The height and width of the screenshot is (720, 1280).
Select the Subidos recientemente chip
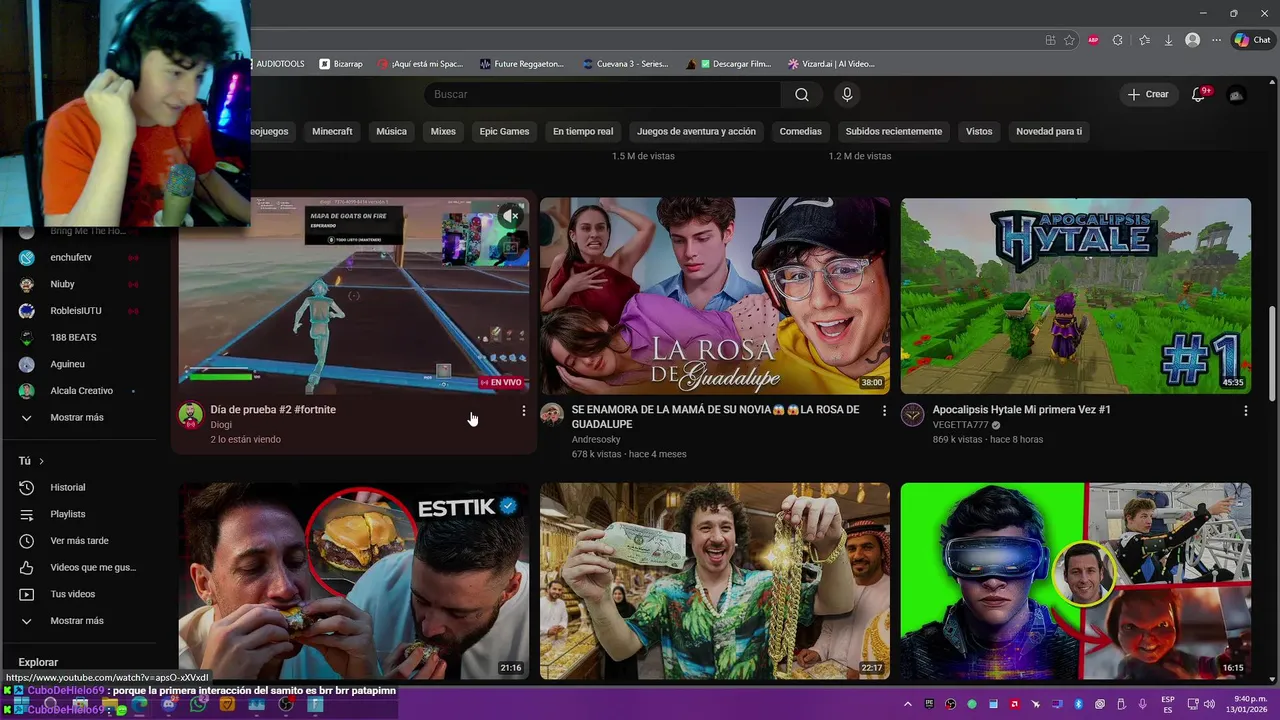(894, 131)
